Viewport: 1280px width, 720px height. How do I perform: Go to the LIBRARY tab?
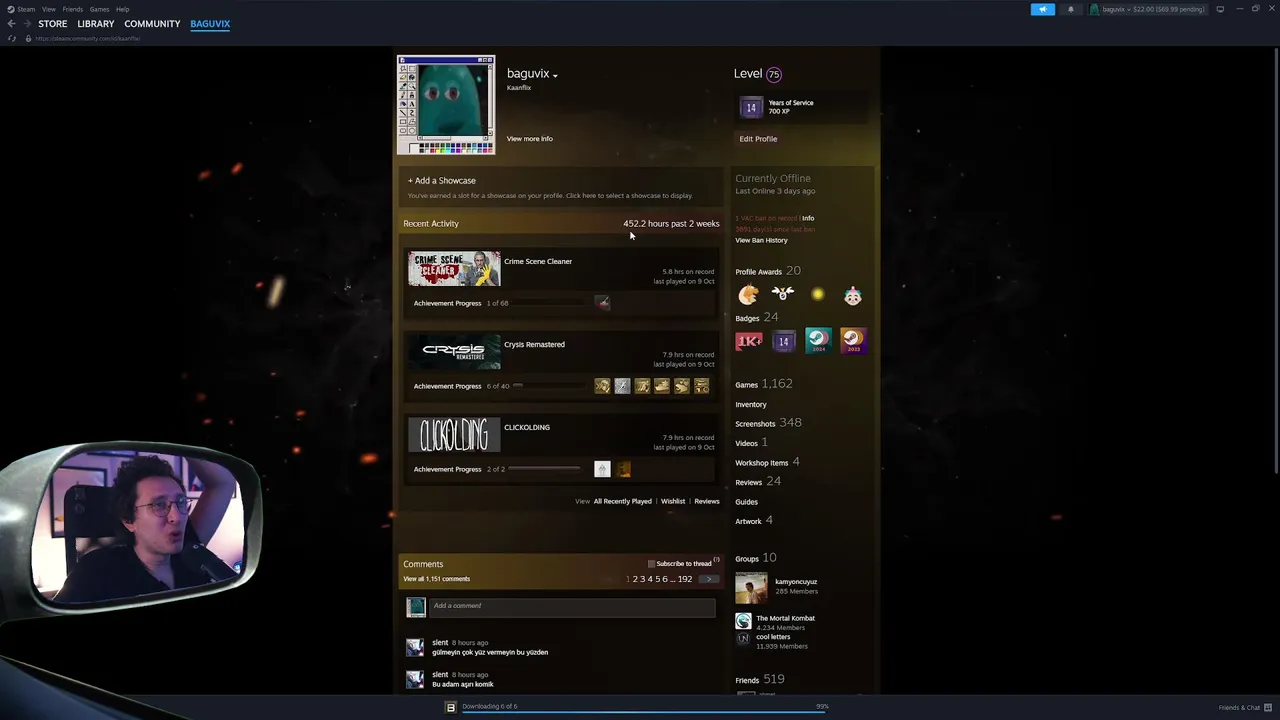96,24
